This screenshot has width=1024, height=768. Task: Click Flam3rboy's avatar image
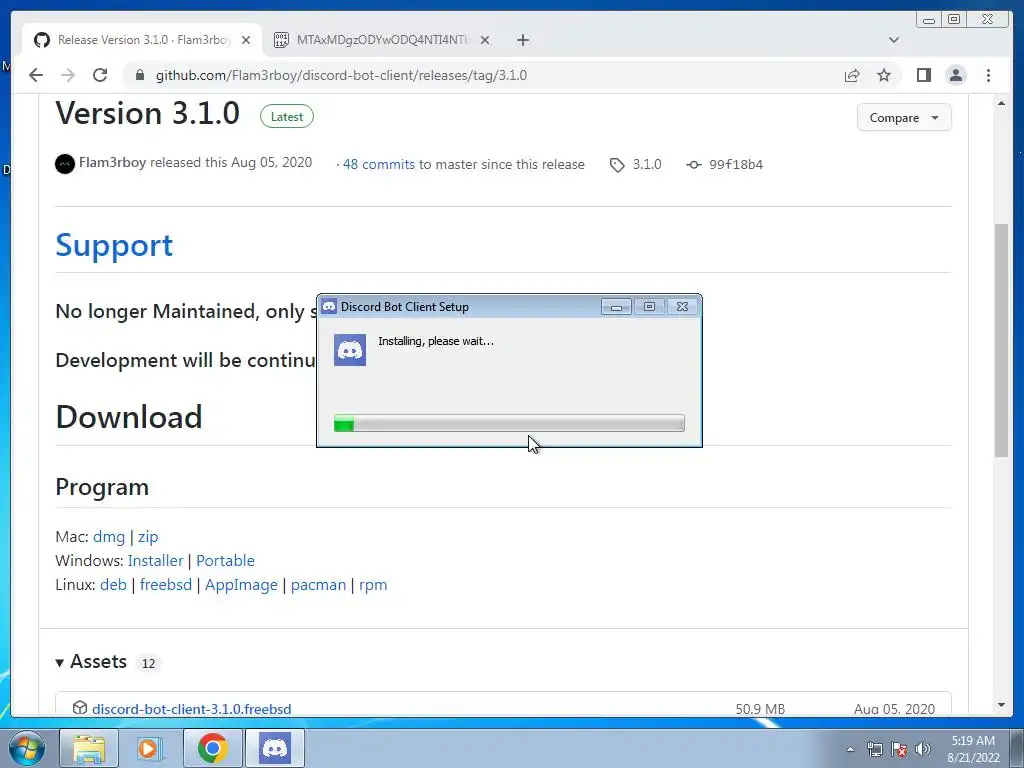tap(65, 163)
